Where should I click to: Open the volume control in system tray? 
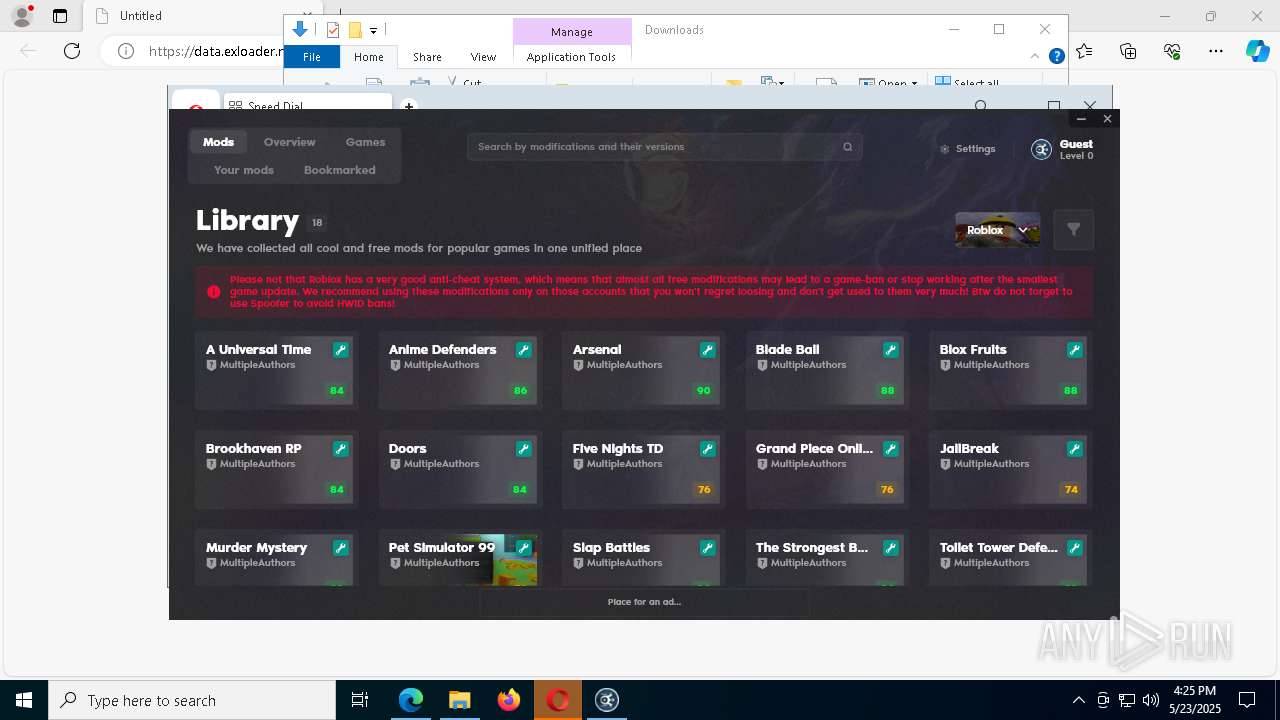coord(1150,700)
